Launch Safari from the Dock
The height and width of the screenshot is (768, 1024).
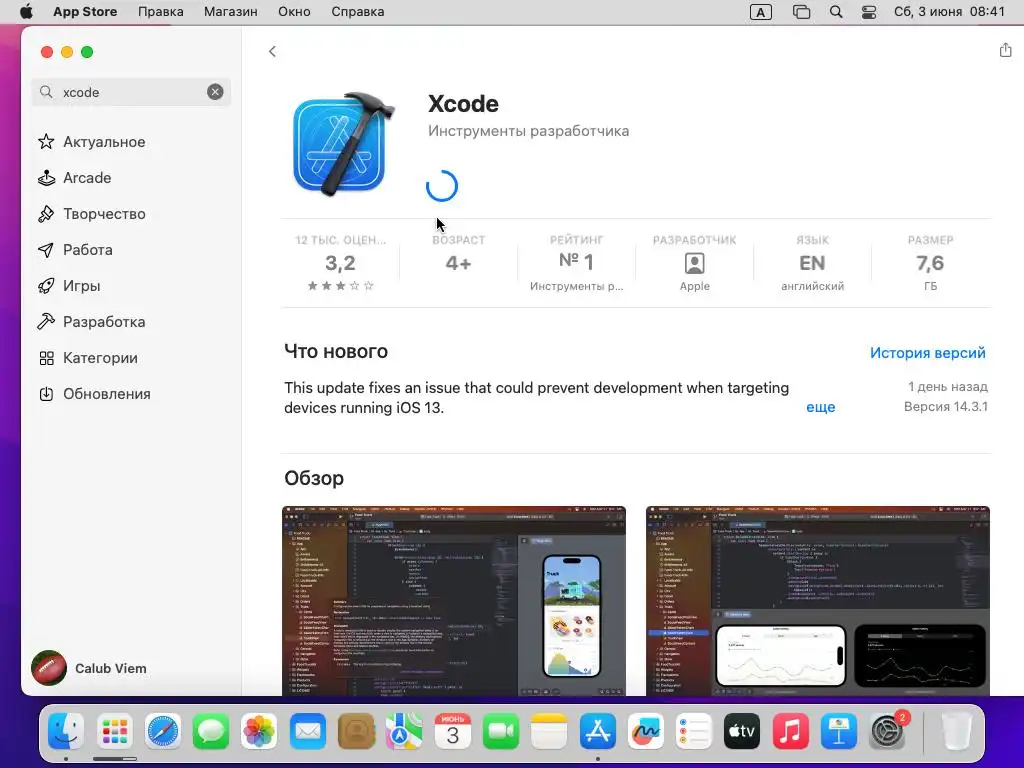point(163,731)
